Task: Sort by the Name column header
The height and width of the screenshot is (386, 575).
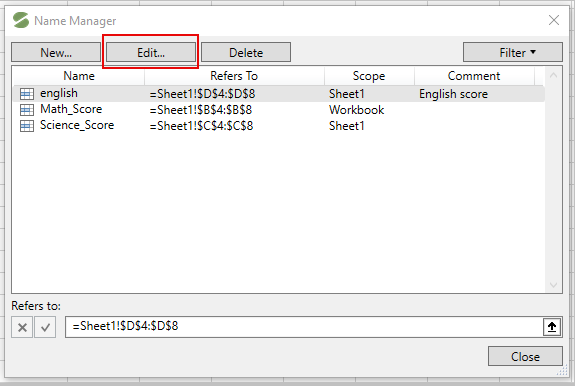Action: 78,76
